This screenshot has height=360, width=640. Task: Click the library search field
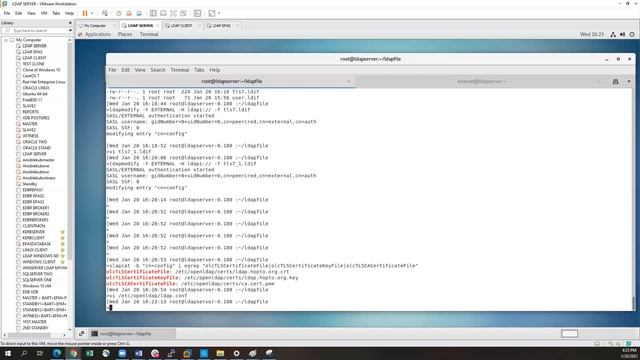[x=35, y=31]
